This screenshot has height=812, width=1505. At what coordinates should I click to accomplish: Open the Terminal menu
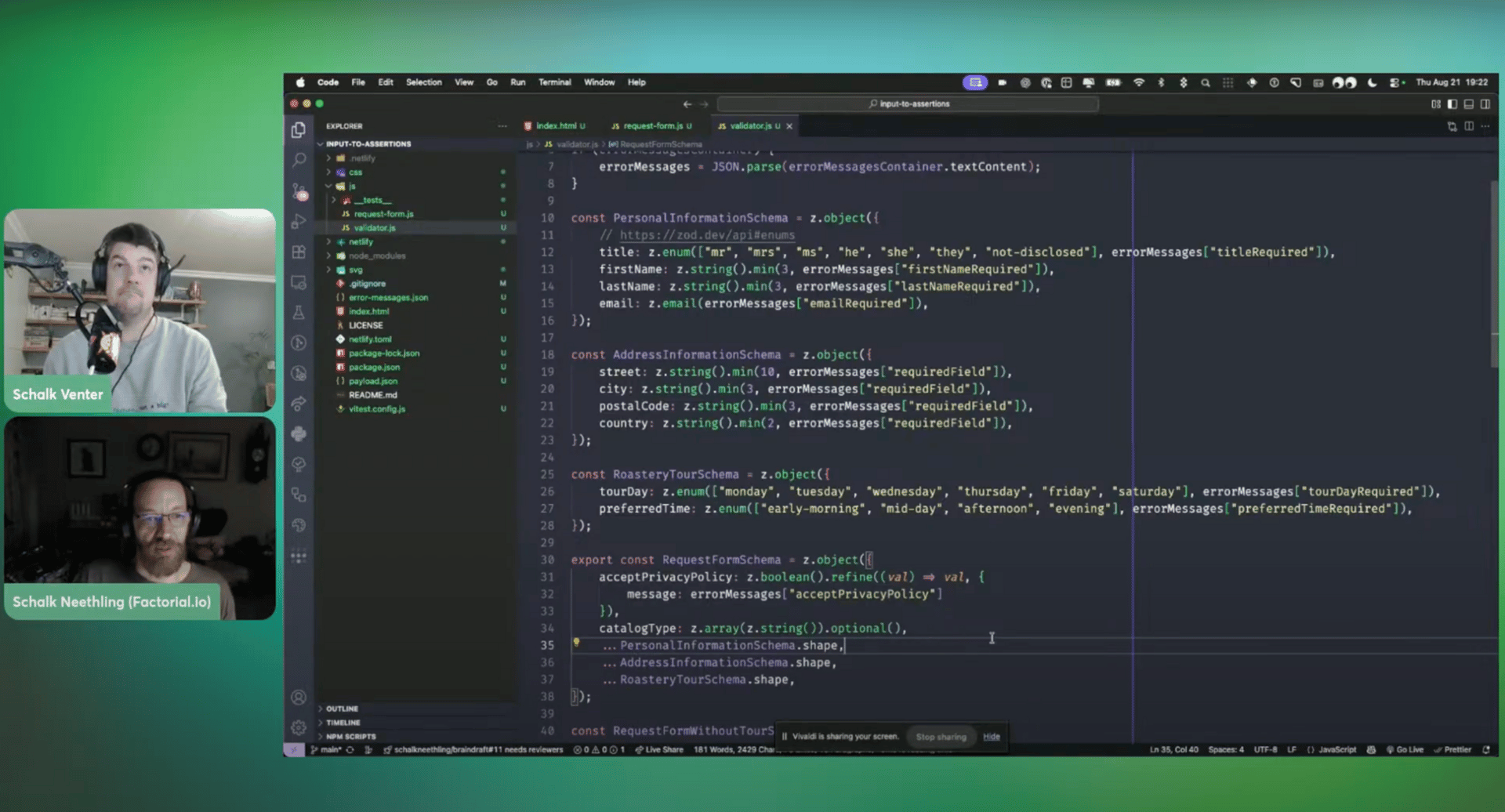(x=554, y=82)
